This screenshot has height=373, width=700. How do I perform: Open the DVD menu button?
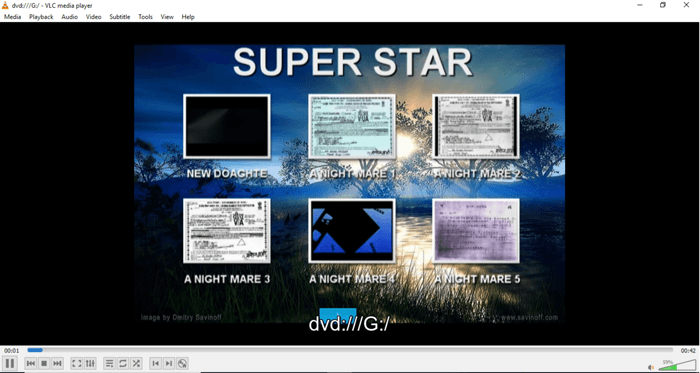pos(182,364)
